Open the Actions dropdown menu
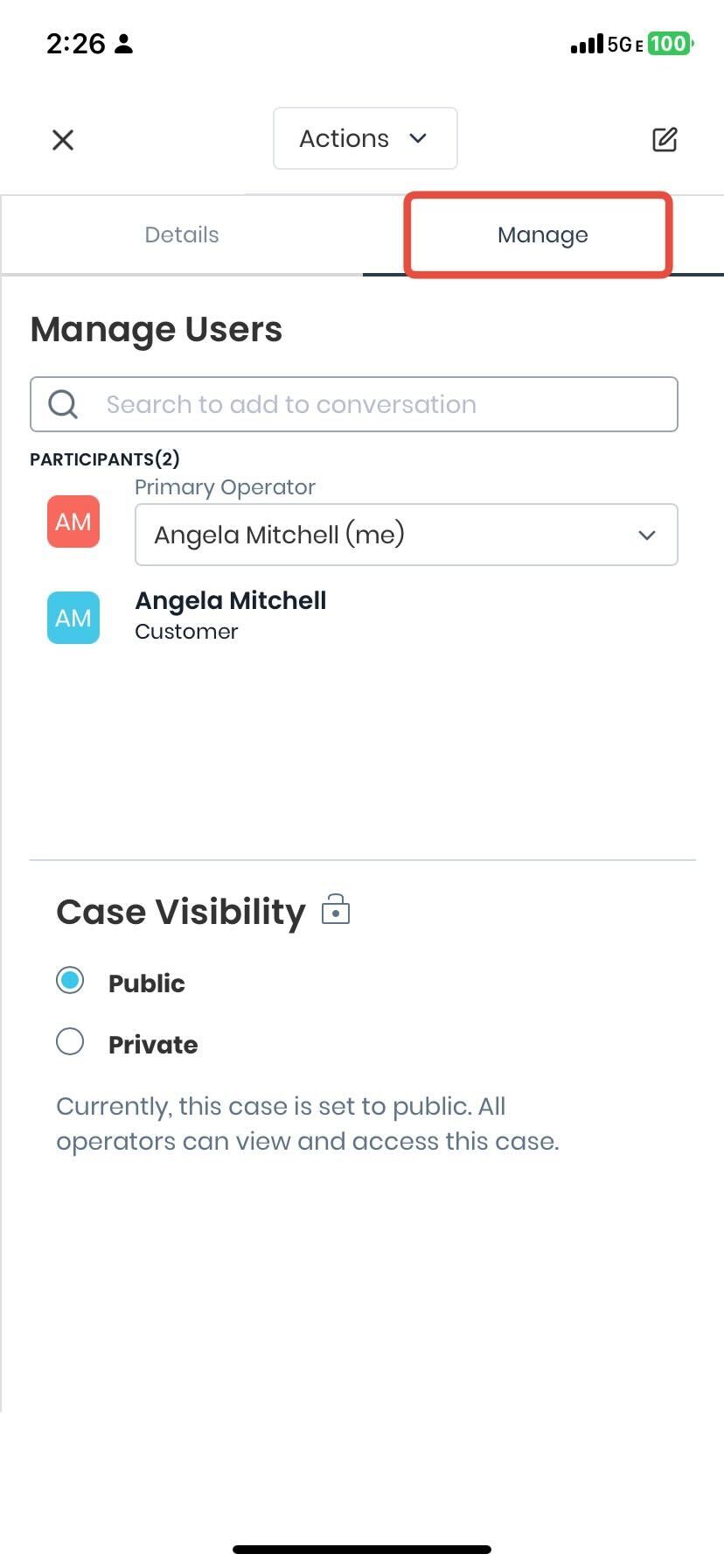The image size is (724, 1568). tap(365, 138)
